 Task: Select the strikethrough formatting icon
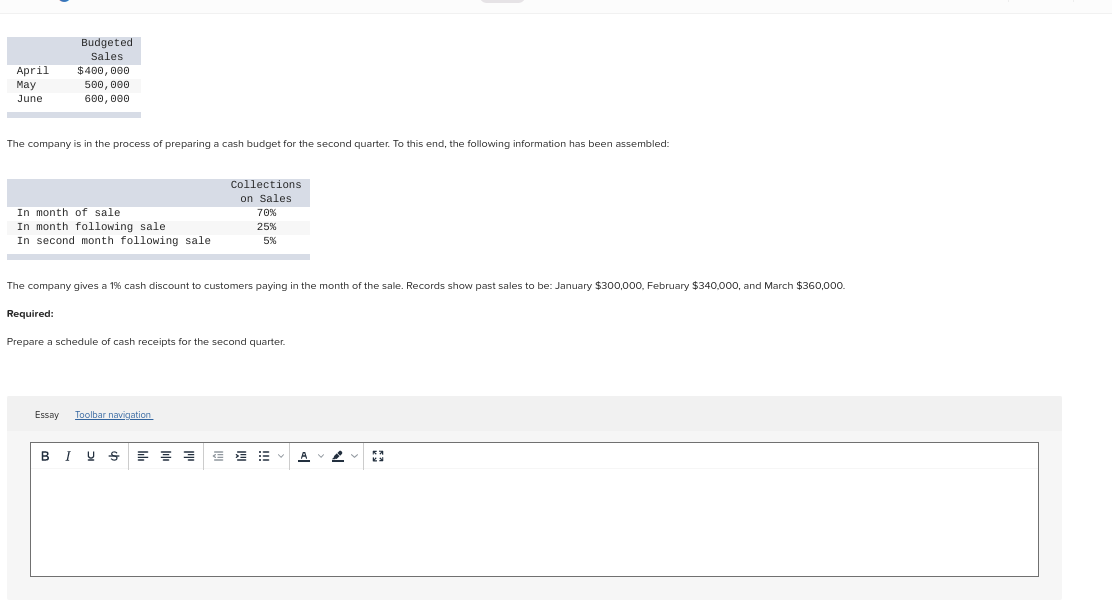pyautogui.click(x=113, y=456)
